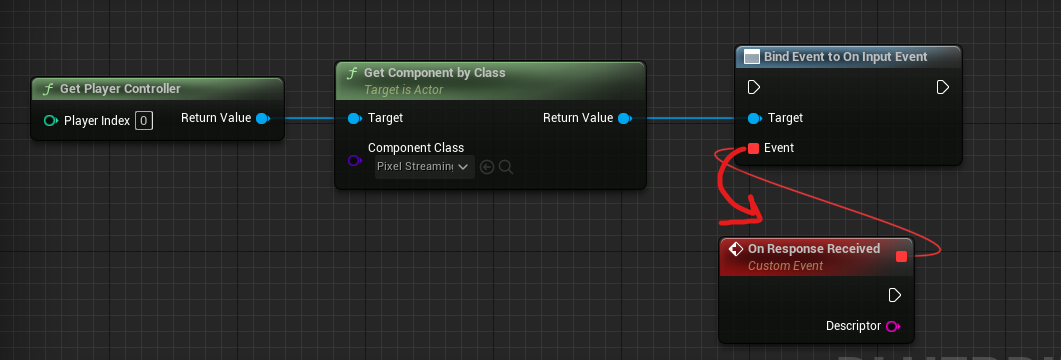The image size is (1061, 360).
Task: Click On Response Received execution output pin
Action: point(895,295)
